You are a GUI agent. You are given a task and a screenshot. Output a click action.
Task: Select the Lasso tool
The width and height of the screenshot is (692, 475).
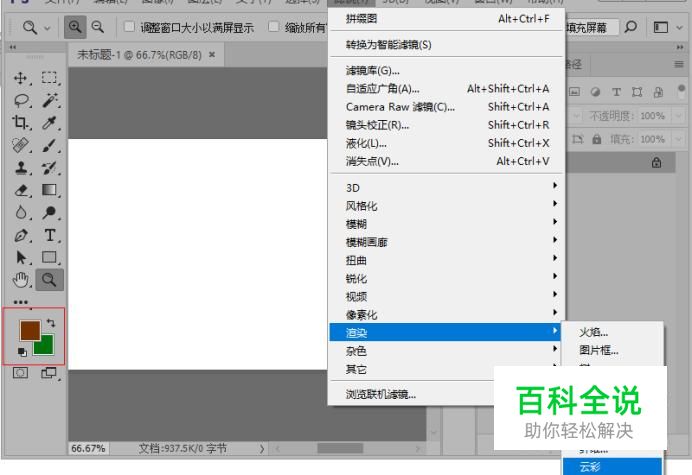(x=21, y=101)
